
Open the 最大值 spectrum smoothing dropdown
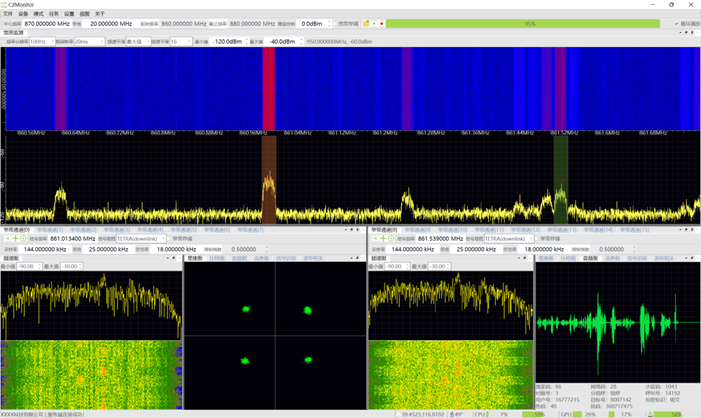[138, 42]
